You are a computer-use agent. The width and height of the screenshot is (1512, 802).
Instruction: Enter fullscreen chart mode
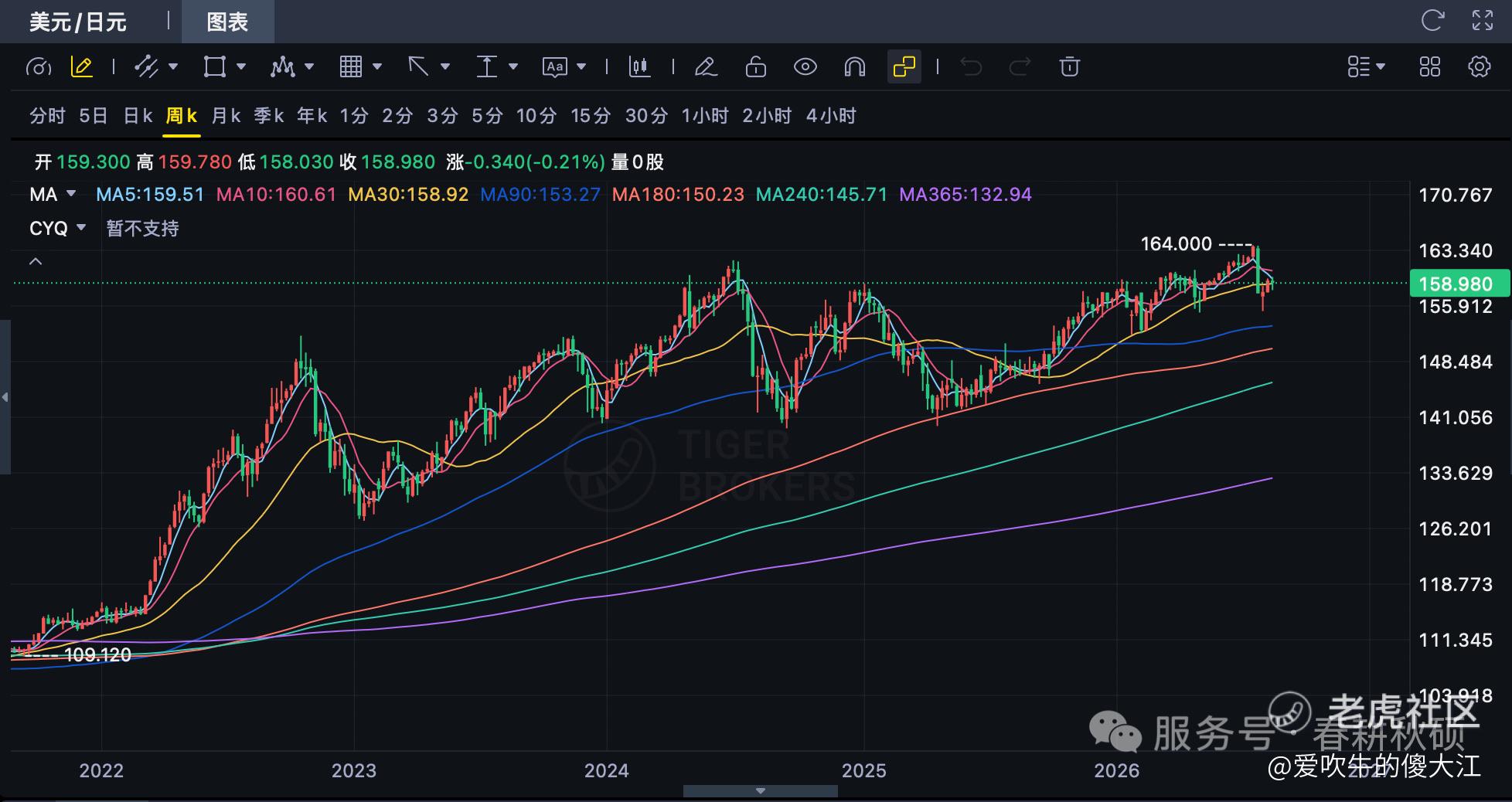coord(1483,21)
